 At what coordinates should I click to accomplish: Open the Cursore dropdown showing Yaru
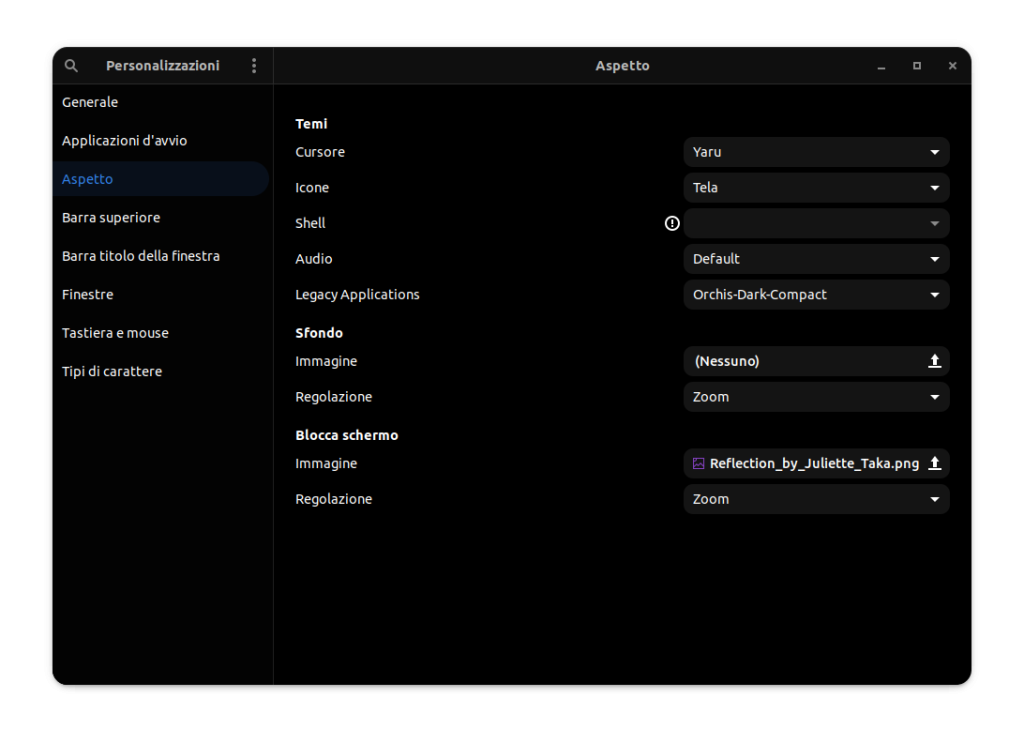click(816, 152)
